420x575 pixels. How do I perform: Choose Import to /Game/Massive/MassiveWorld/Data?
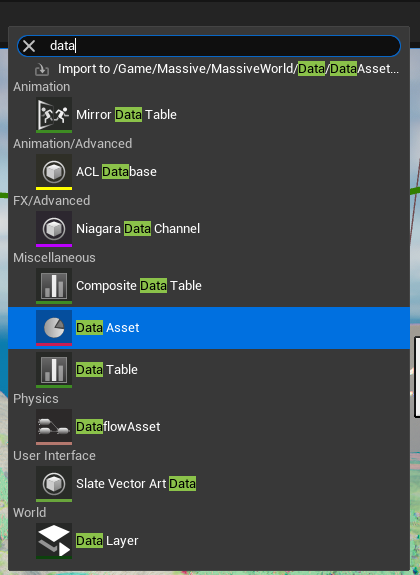tap(228, 69)
